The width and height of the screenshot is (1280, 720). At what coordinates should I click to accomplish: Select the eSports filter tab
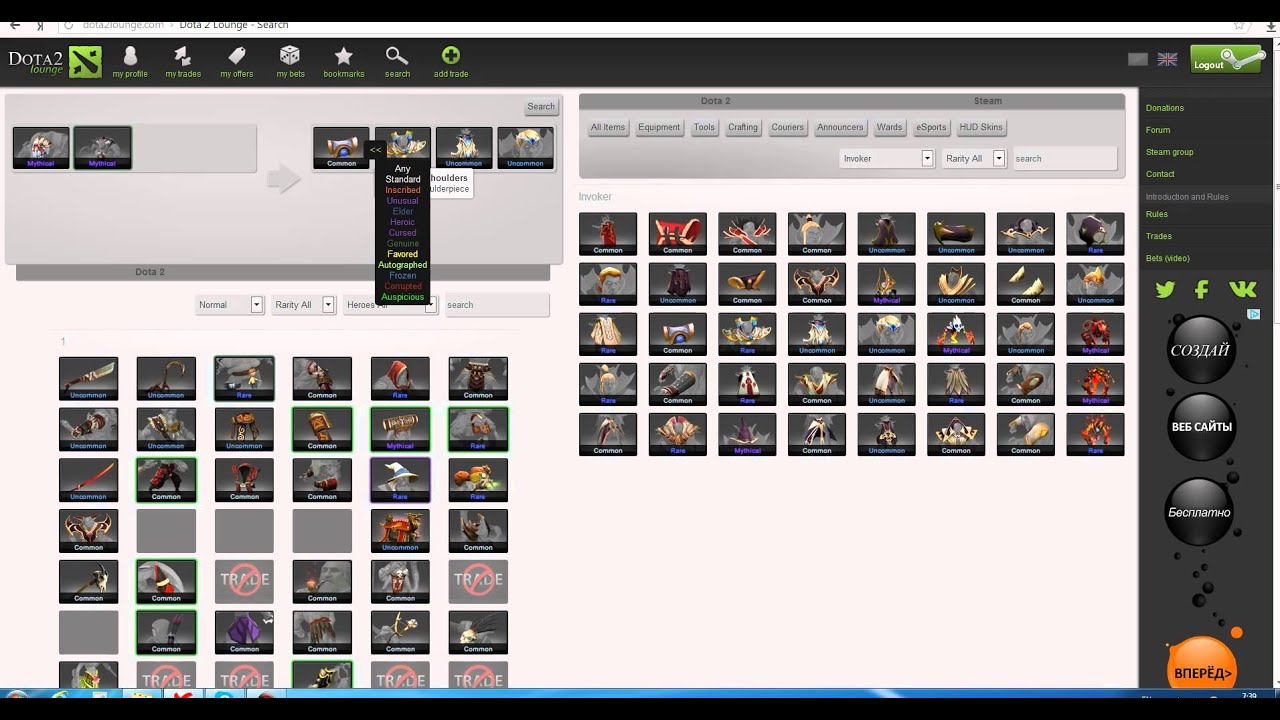[931, 127]
